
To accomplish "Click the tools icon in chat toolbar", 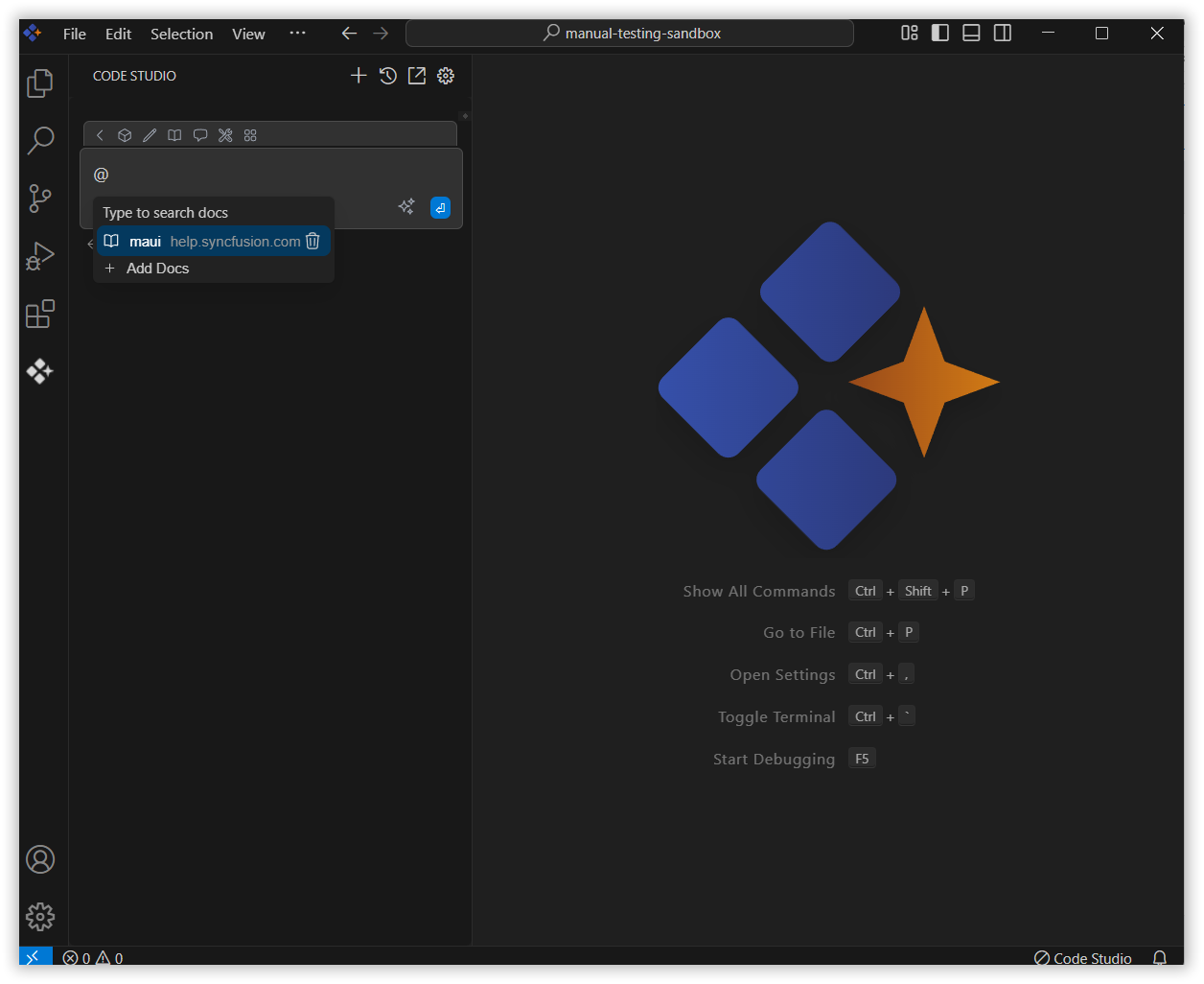I will click(225, 135).
